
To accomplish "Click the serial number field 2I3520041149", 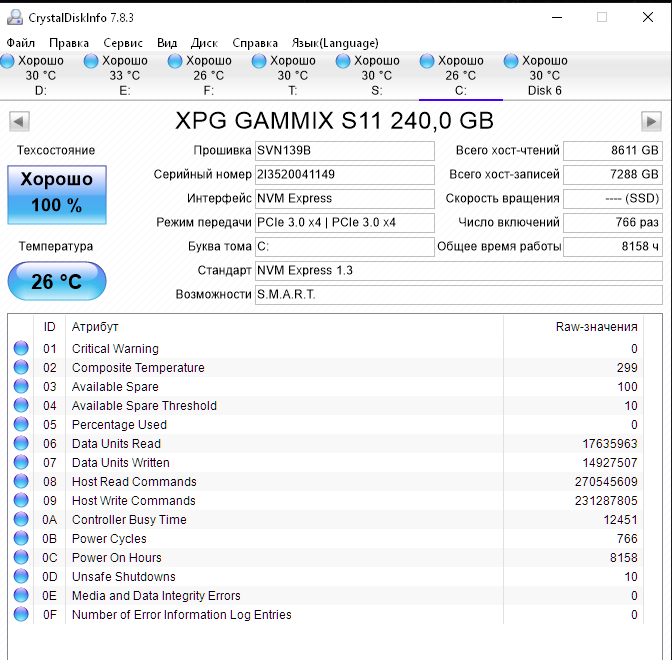I will pos(345,174).
